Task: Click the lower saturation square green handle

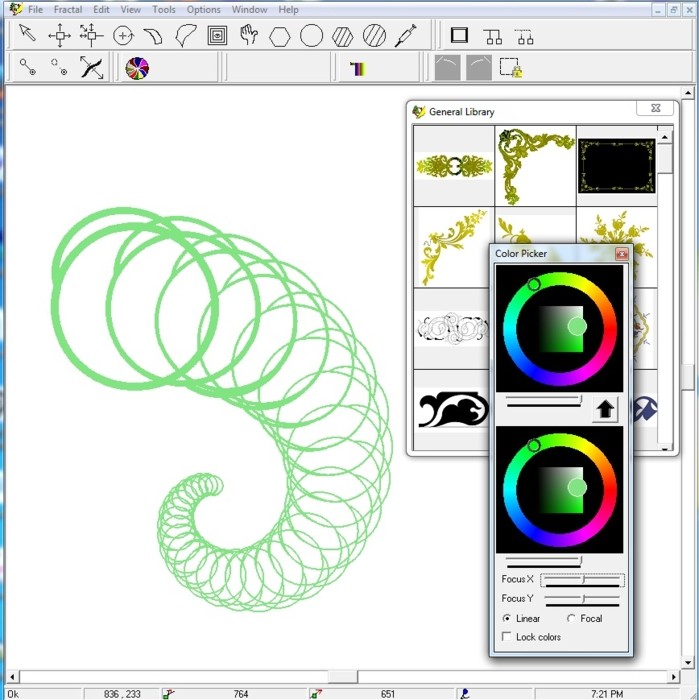Action: (577, 487)
